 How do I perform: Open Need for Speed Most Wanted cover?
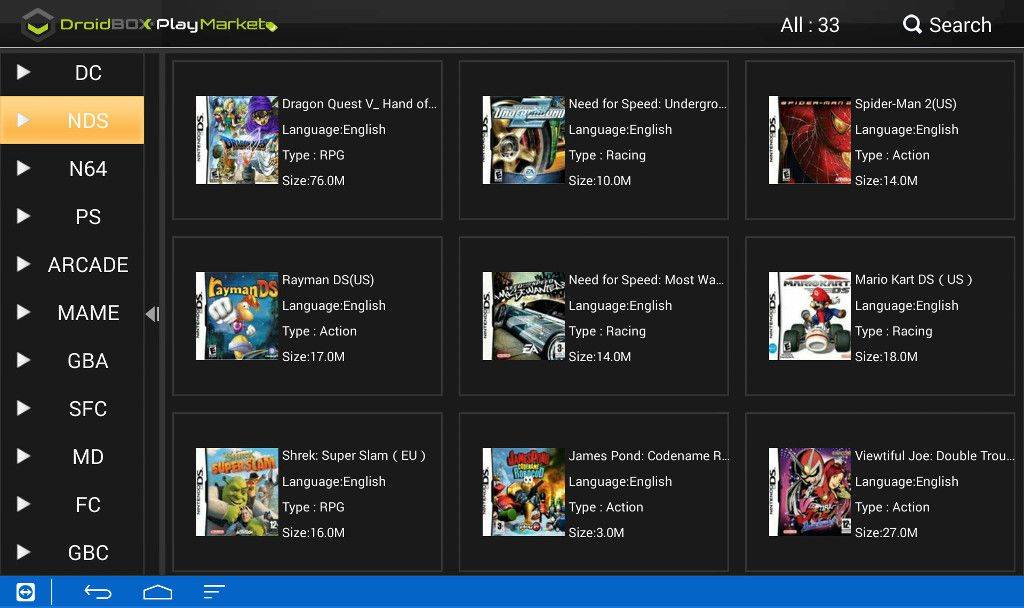524,316
